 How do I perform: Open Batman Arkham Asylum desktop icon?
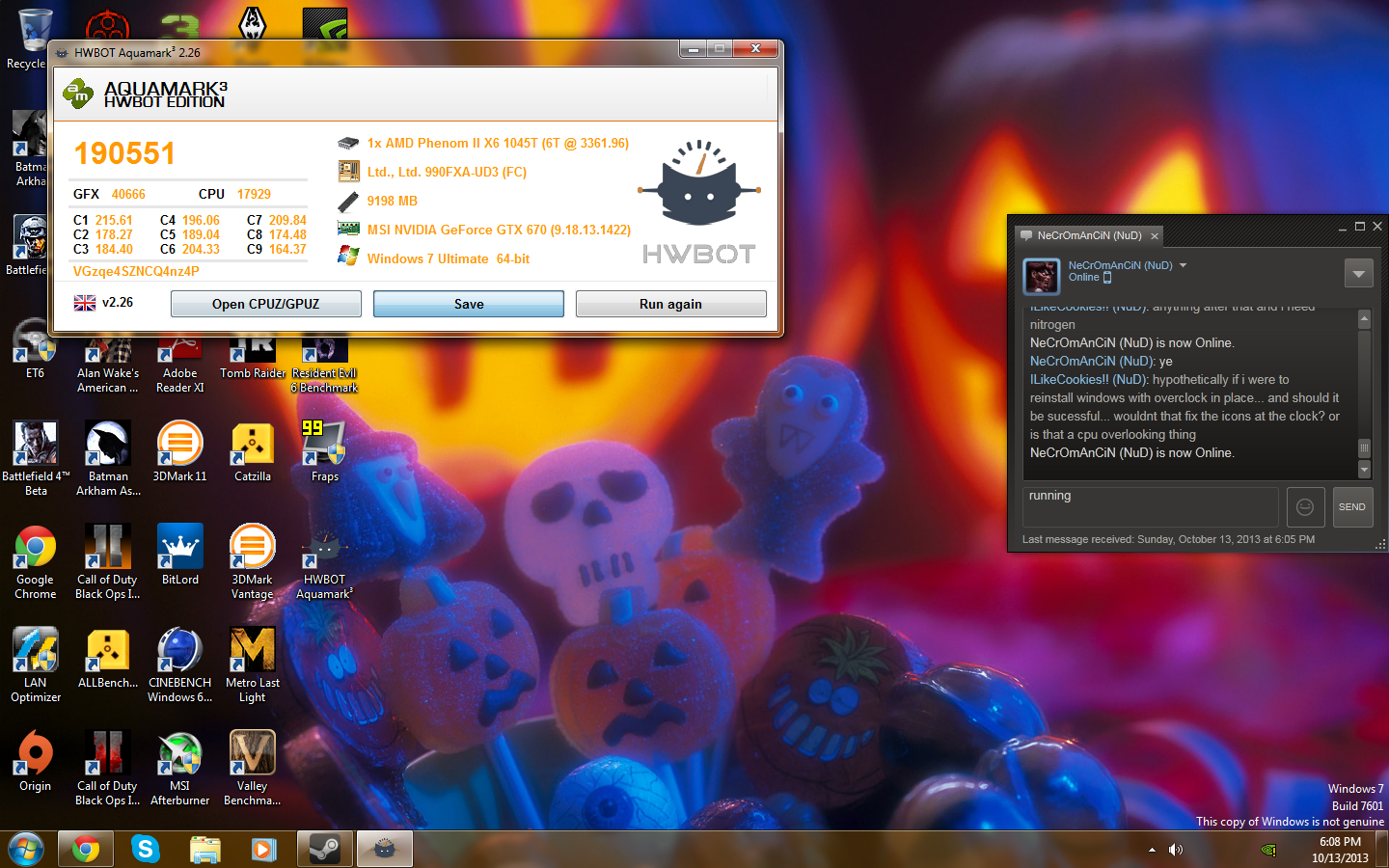click(107, 459)
